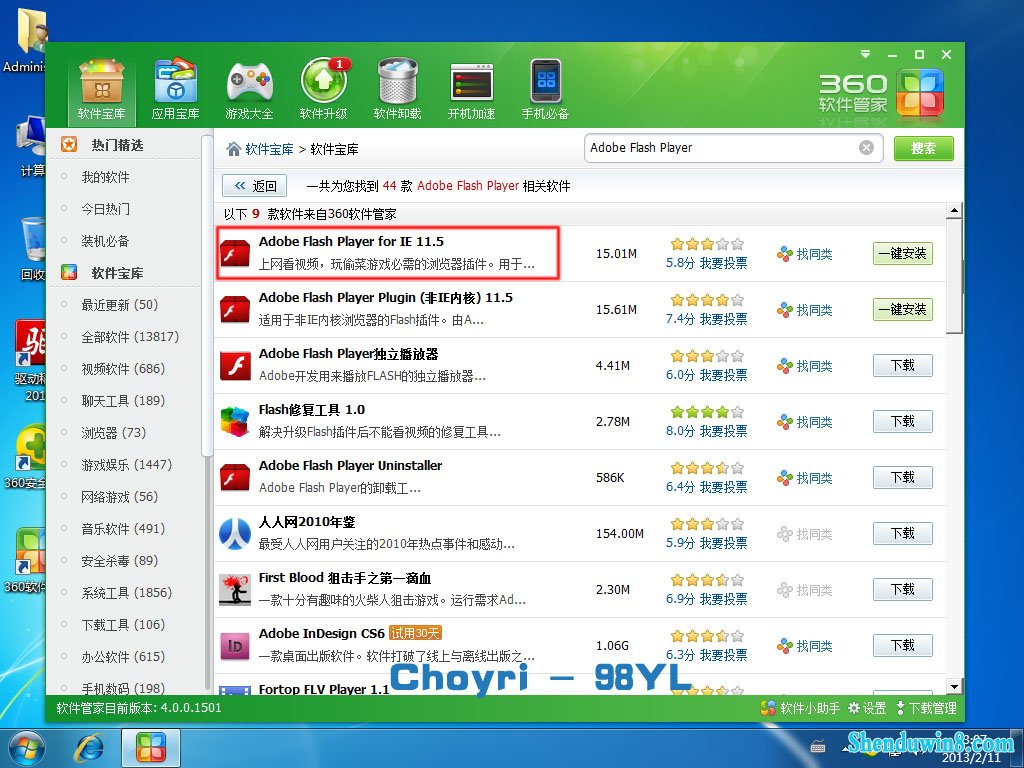
Task: Select 聊天工具 (189) category
Action: click(123, 400)
